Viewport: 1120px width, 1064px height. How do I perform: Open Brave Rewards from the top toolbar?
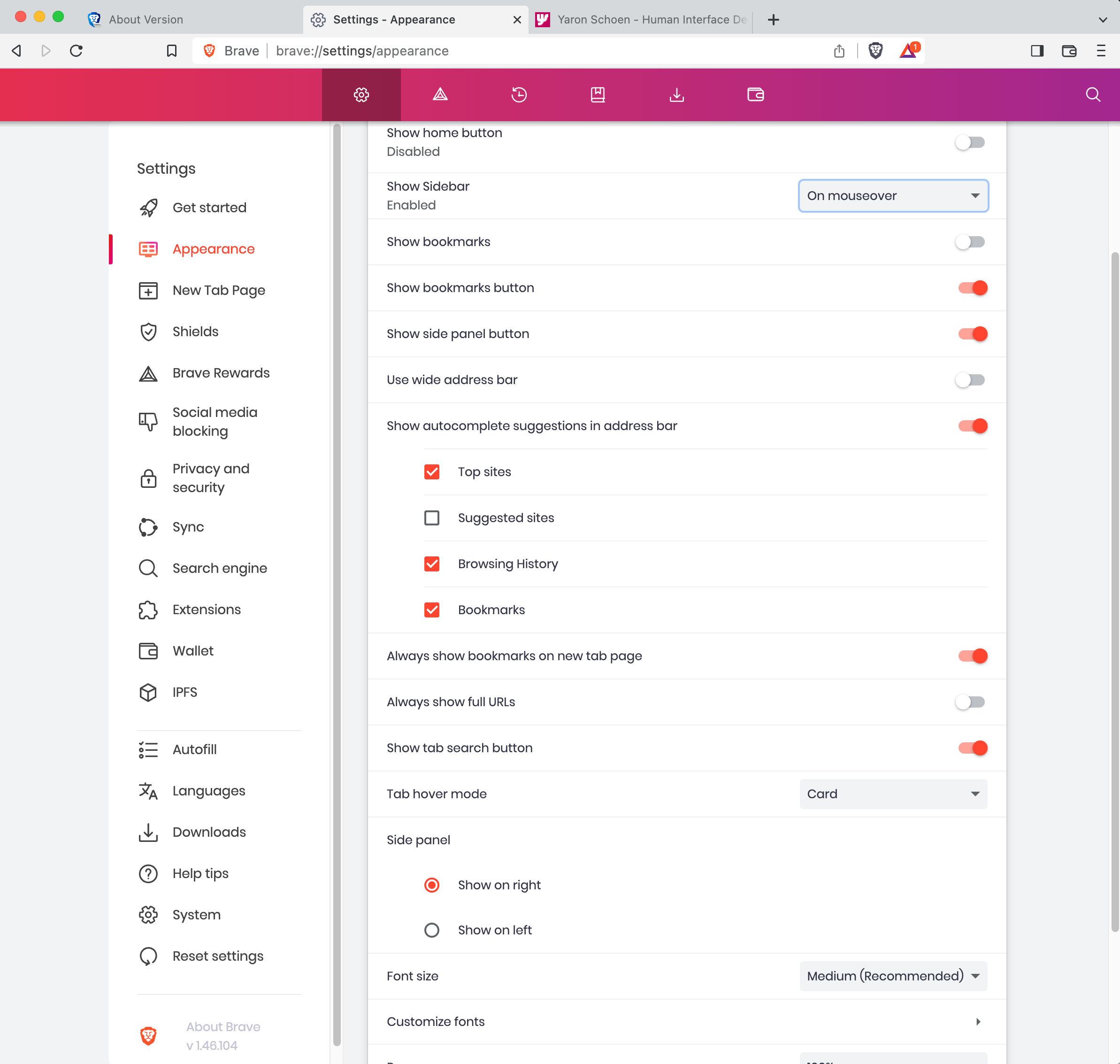[439, 95]
